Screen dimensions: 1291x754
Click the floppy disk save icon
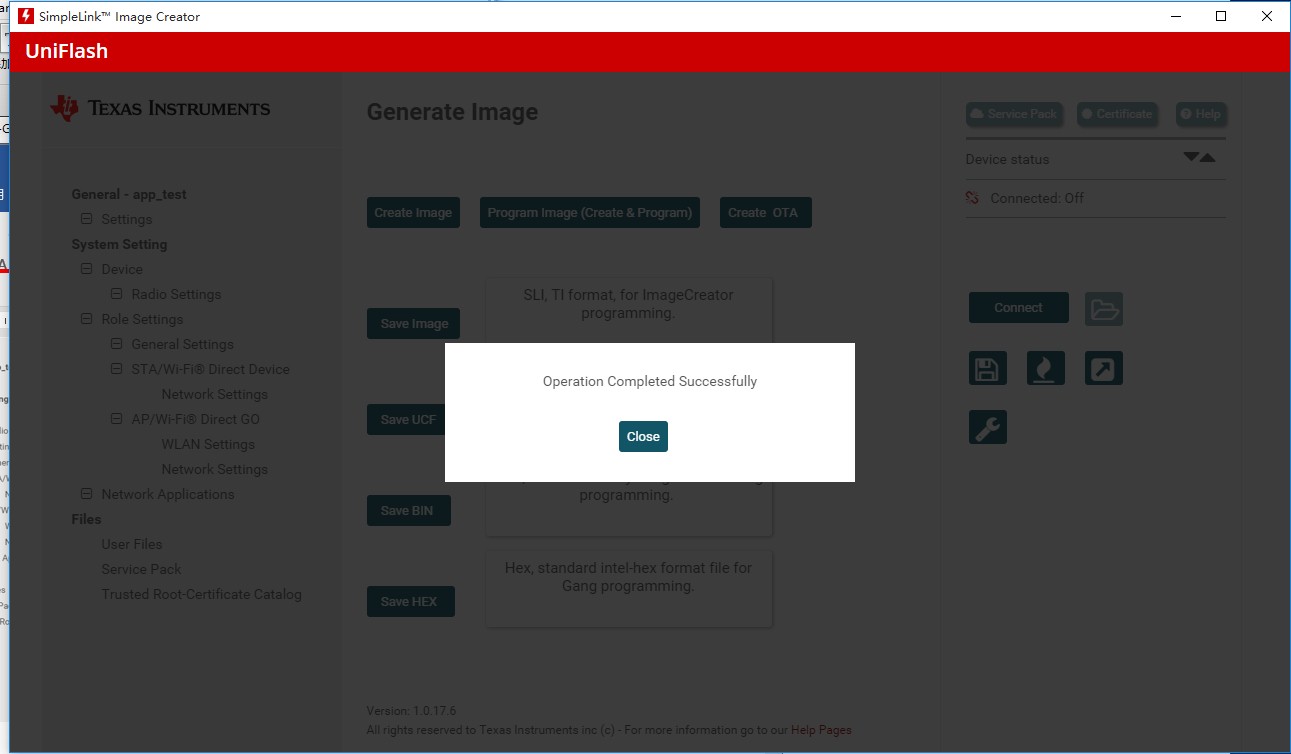tap(987, 369)
